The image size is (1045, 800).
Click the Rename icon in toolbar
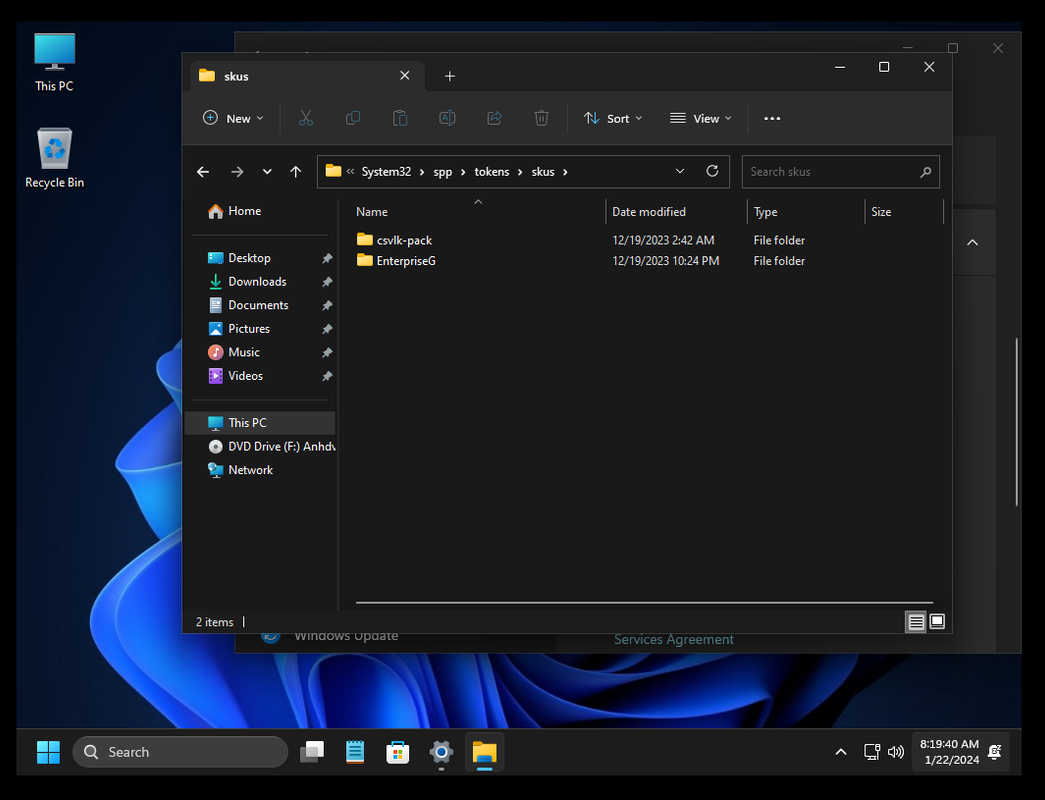coord(447,118)
